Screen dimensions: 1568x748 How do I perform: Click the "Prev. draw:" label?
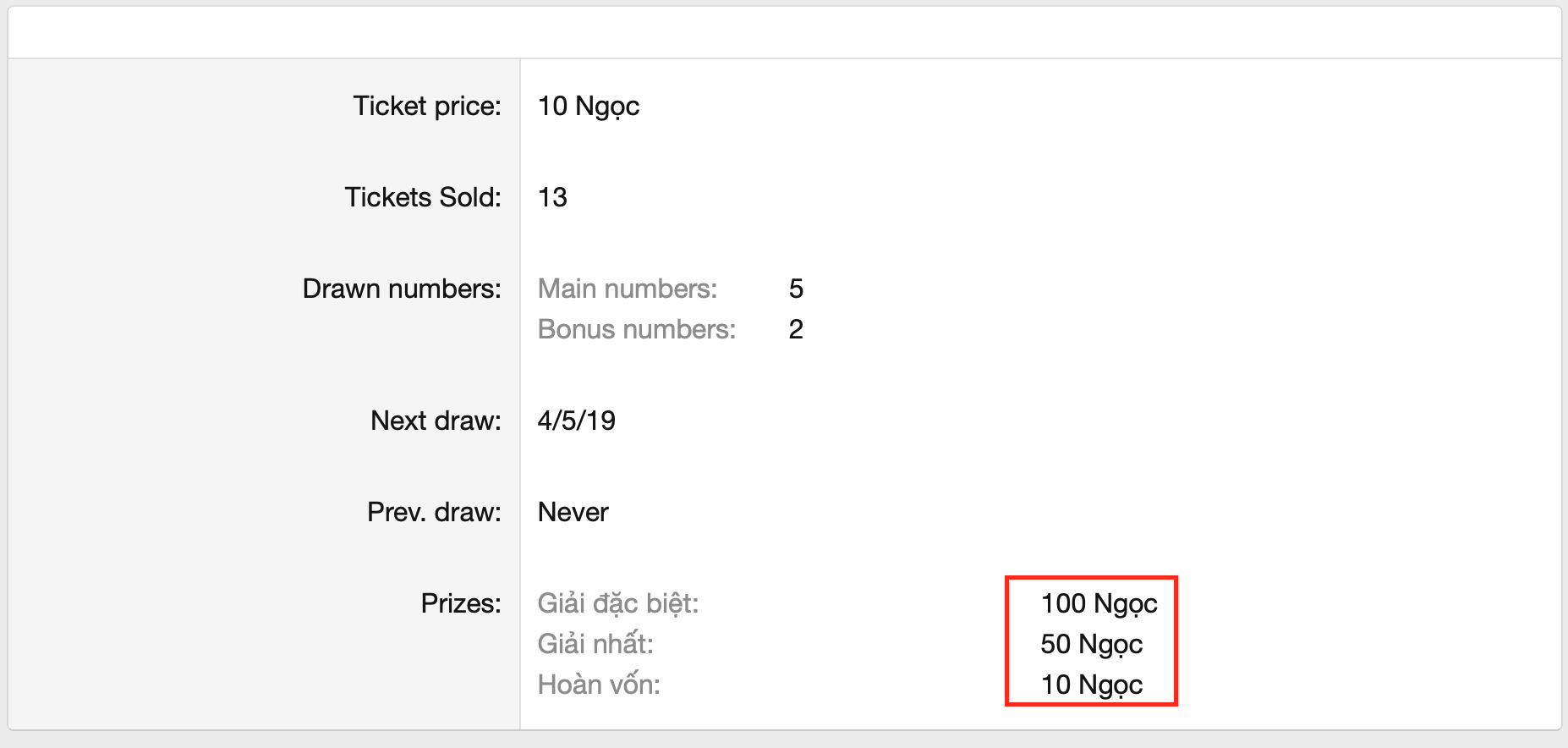click(x=434, y=512)
